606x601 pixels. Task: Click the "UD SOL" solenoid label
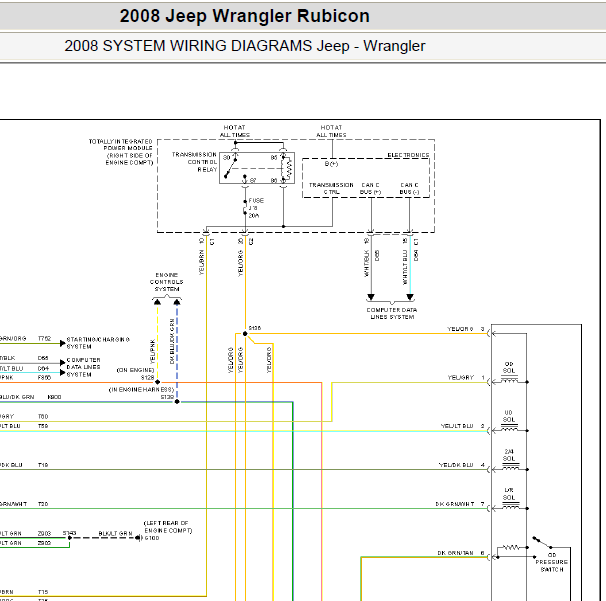(x=509, y=416)
